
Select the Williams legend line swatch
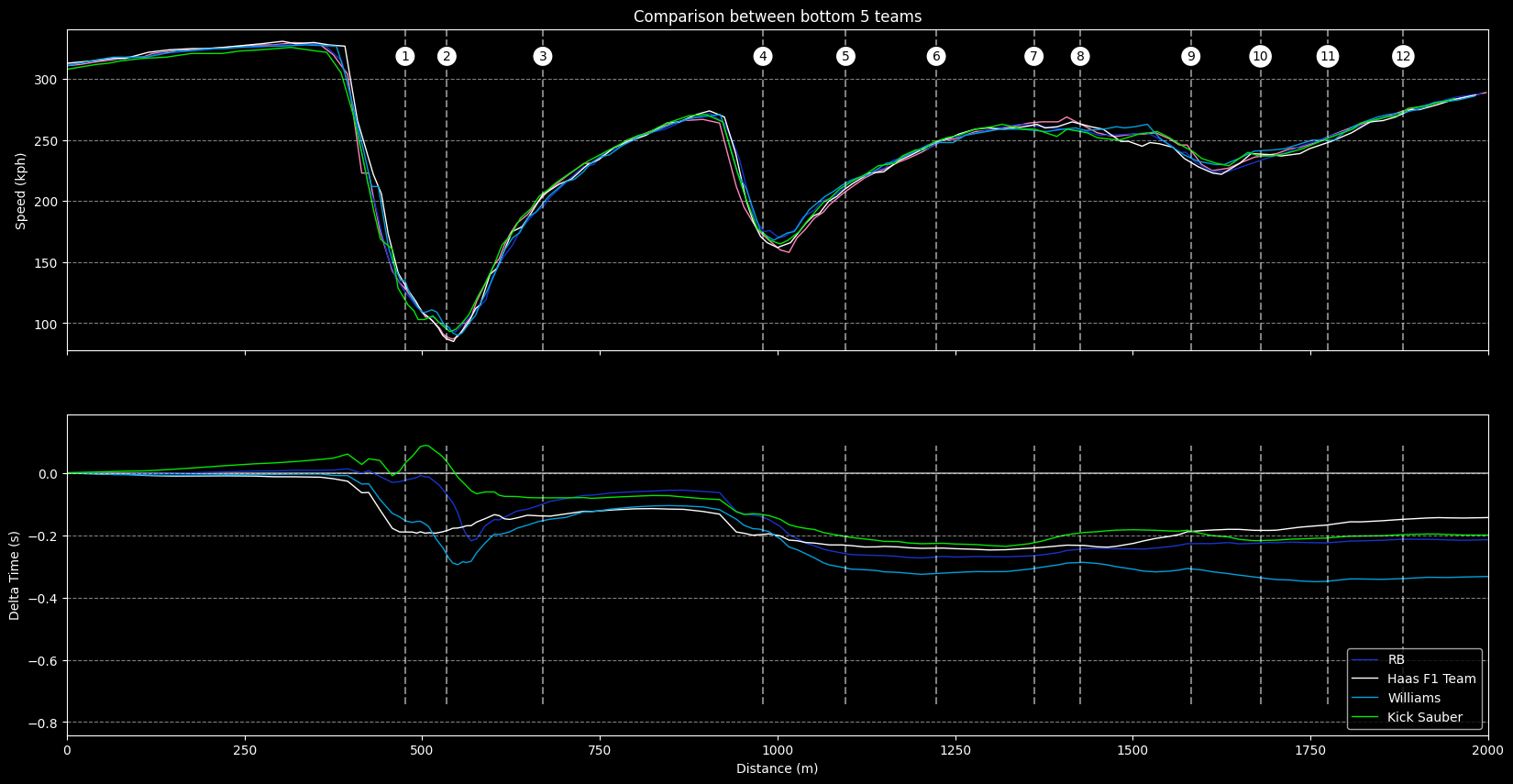coord(1366,699)
